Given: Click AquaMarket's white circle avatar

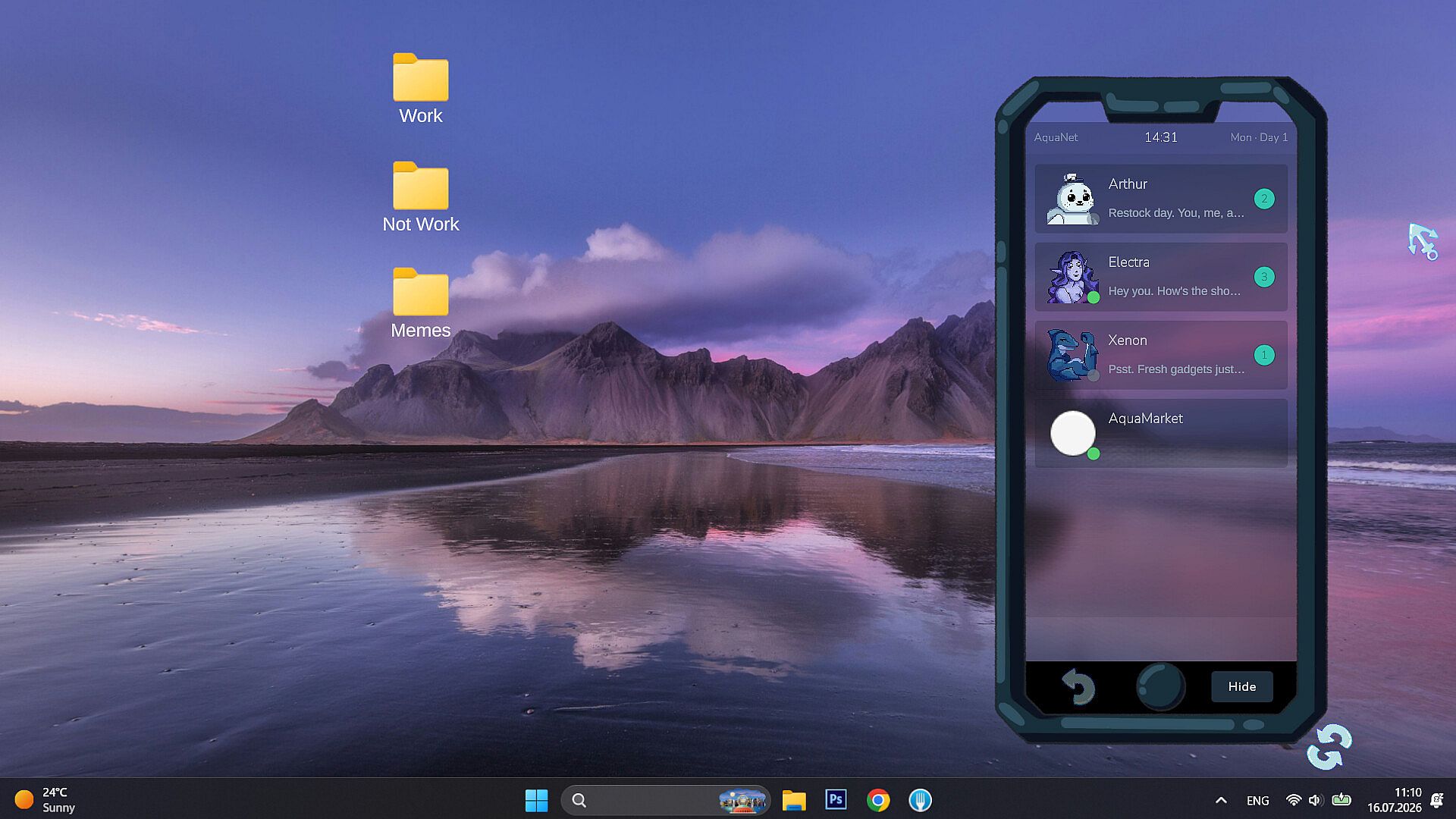Looking at the screenshot, I should [x=1073, y=433].
